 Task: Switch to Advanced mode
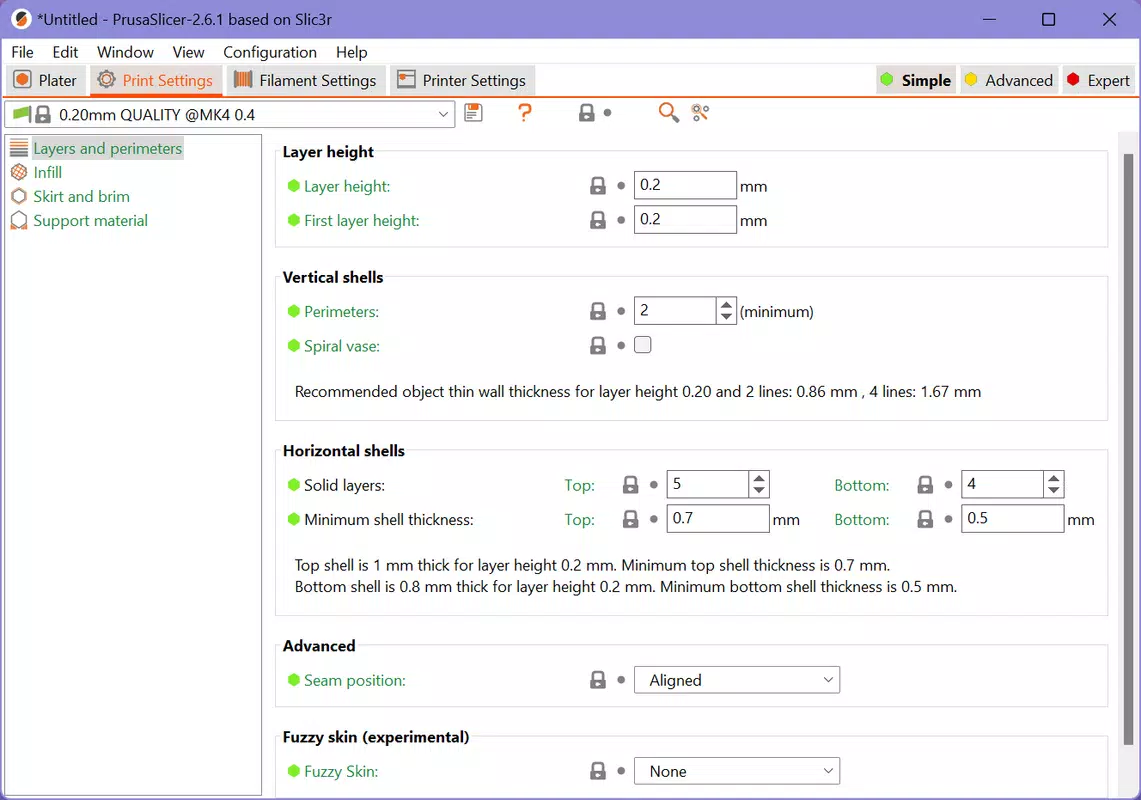pos(1009,80)
